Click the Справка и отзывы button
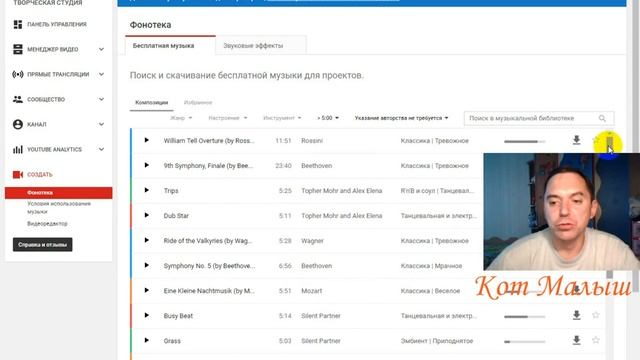640x360 pixels. coord(42,244)
